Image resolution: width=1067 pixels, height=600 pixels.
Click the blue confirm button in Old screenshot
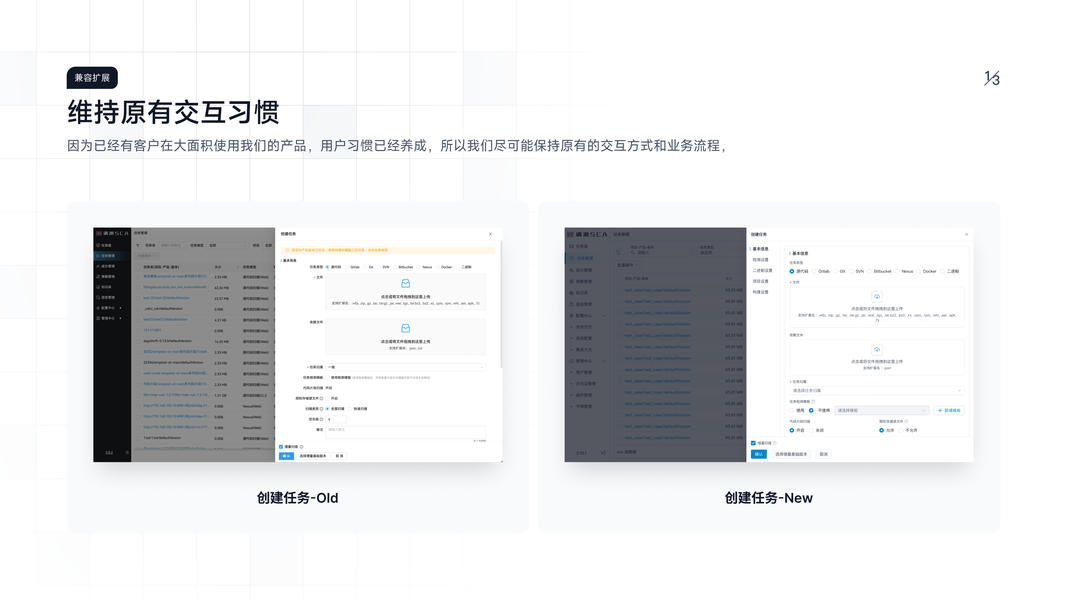tap(286, 456)
